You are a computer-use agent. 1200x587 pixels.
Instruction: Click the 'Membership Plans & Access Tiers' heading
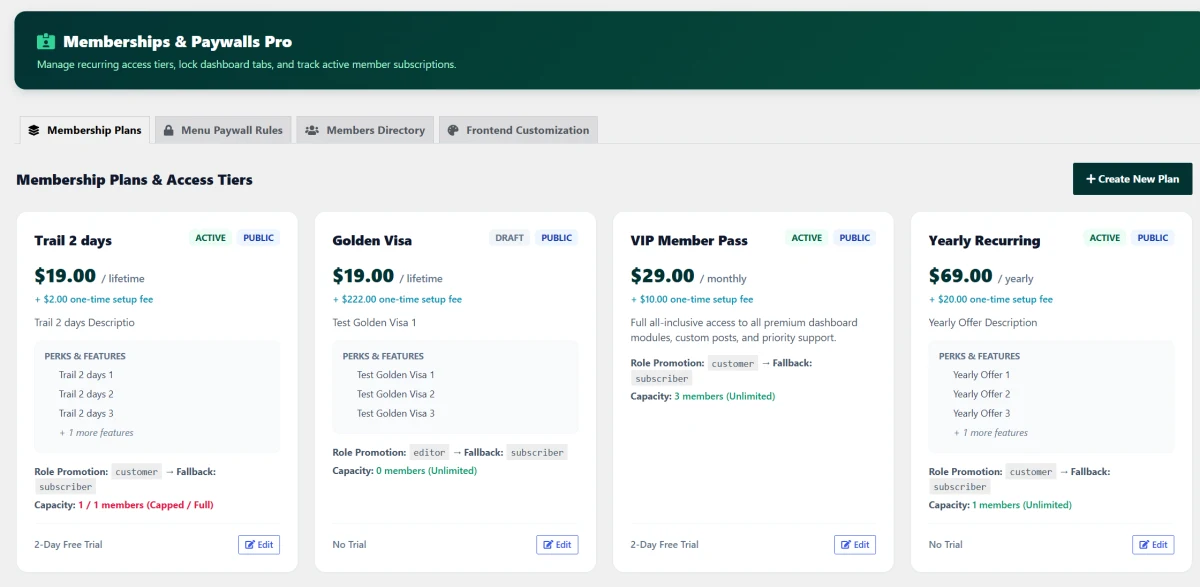click(x=134, y=180)
